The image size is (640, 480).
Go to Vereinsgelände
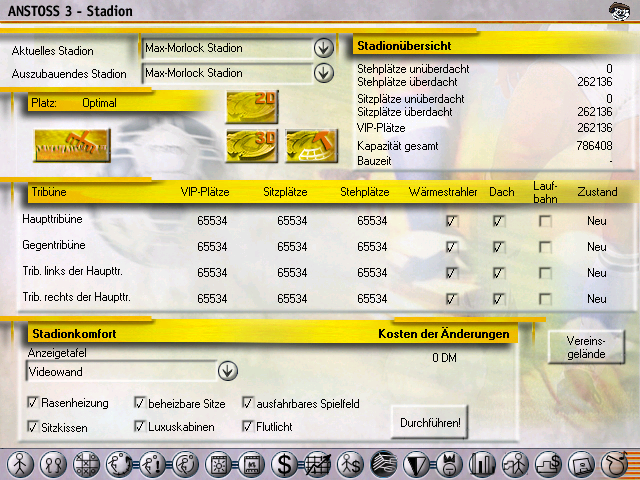[x=586, y=347]
